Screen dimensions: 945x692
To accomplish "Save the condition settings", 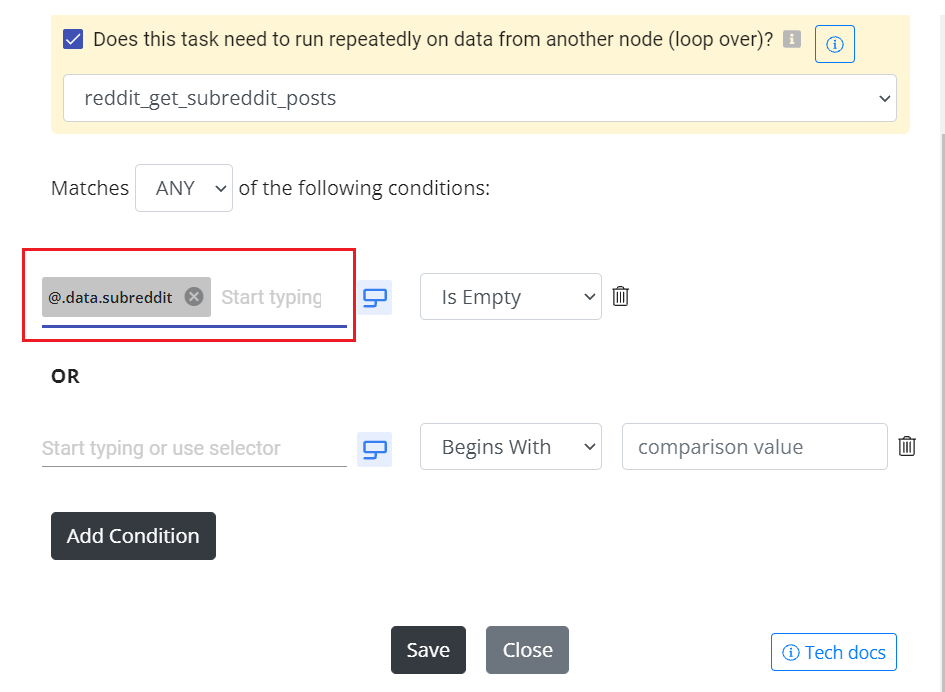I will click(x=428, y=650).
